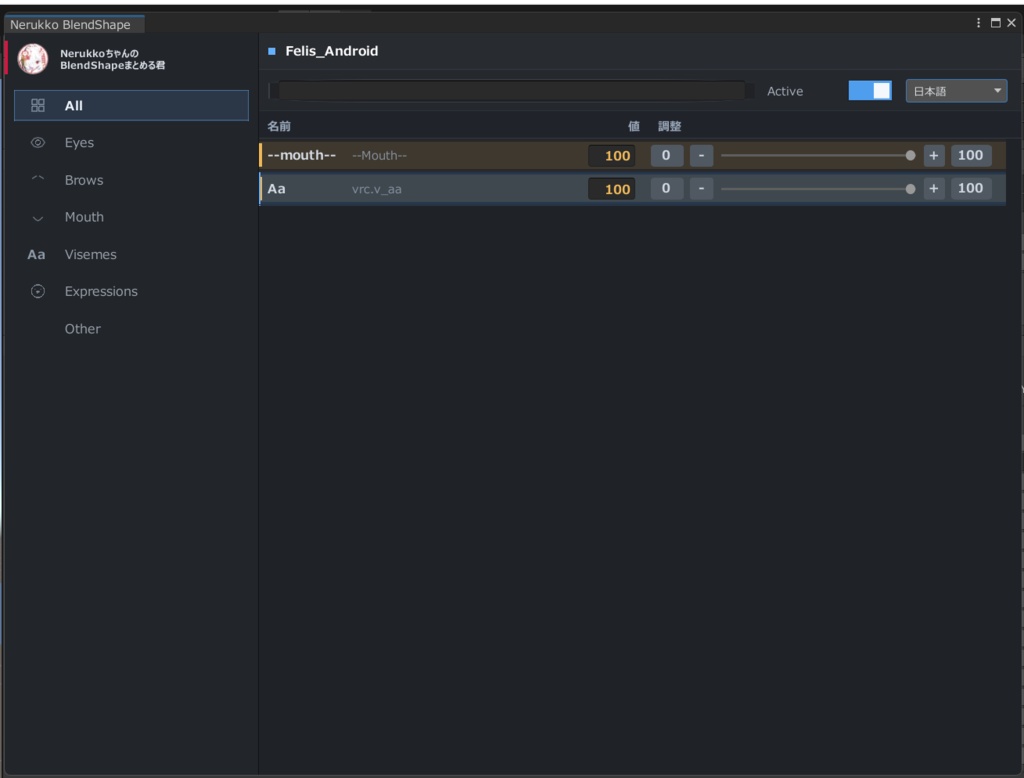This screenshot has width=1024, height=778.
Task: Click the 調整 column header
Action: [x=669, y=126]
